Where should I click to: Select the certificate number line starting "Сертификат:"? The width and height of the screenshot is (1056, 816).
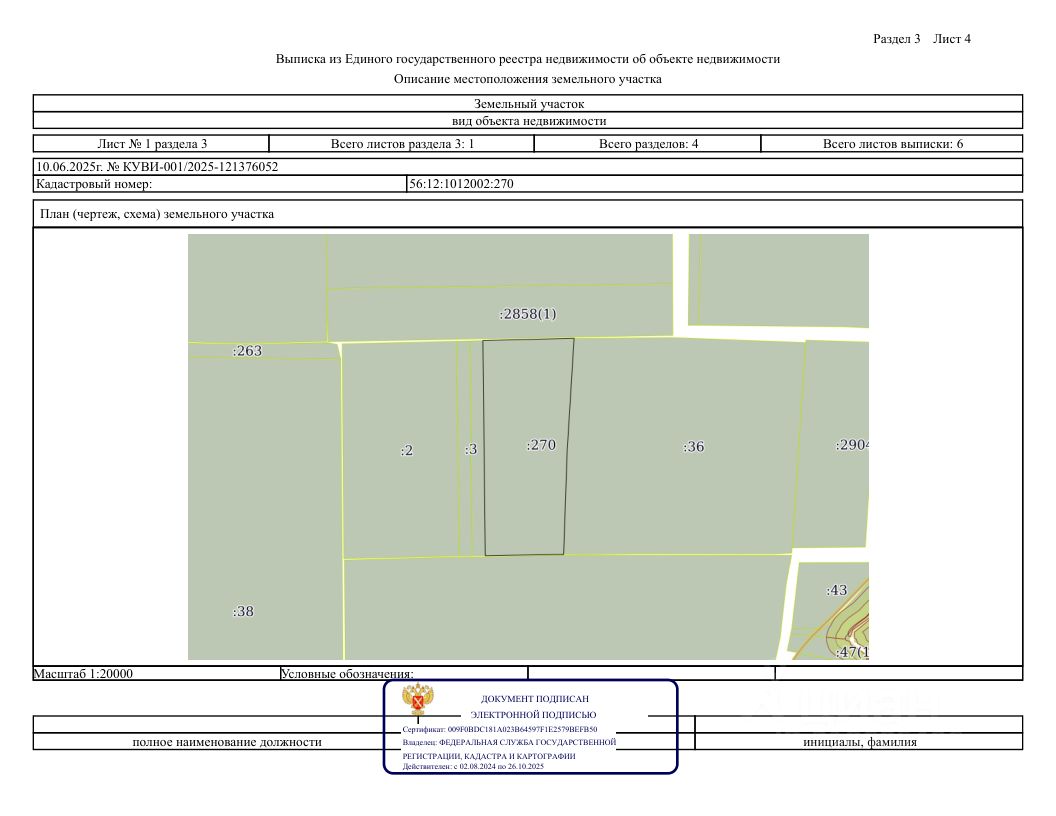pos(500,729)
